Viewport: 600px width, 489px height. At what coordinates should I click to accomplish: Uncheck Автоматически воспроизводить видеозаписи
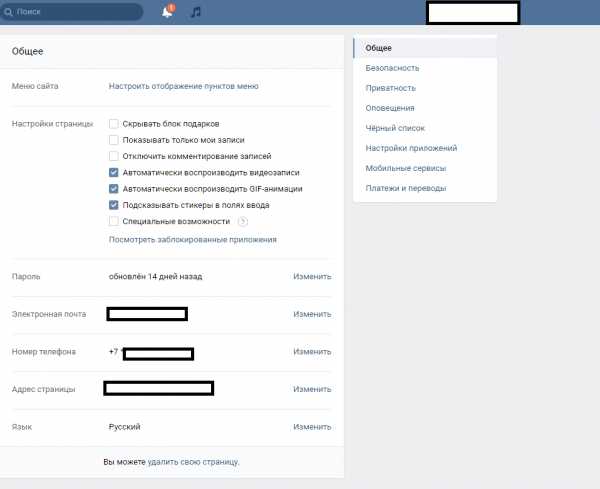(x=114, y=173)
